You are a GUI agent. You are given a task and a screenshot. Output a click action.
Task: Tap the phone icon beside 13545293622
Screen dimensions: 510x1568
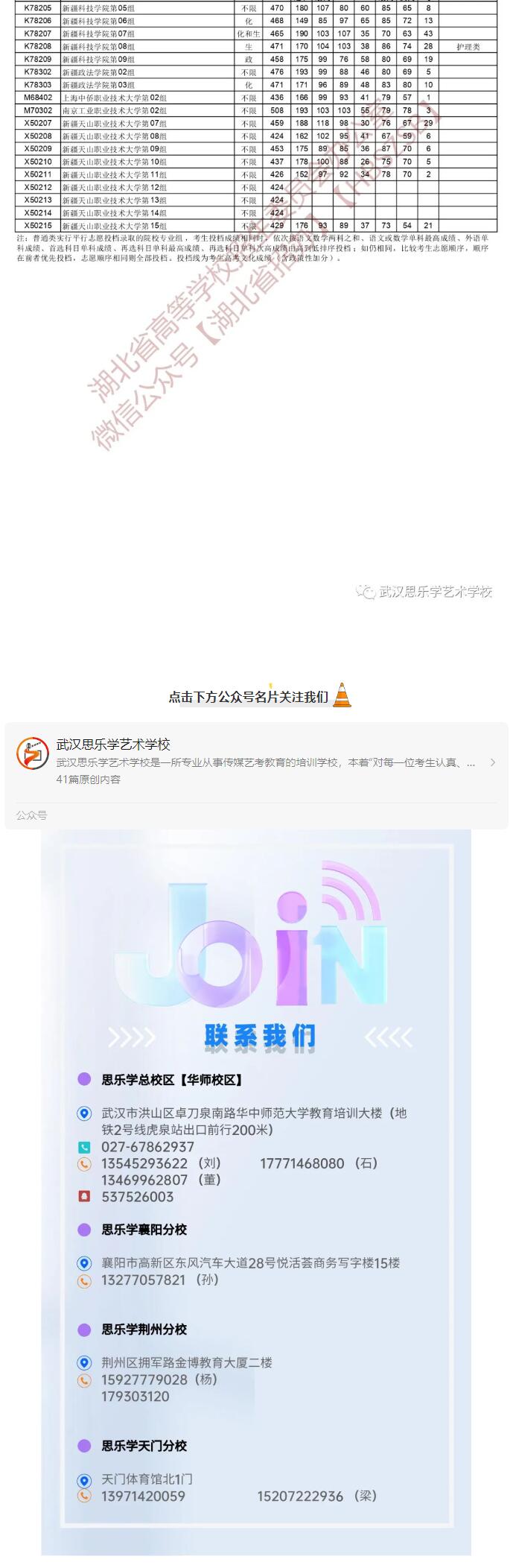pyautogui.click(x=85, y=1164)
